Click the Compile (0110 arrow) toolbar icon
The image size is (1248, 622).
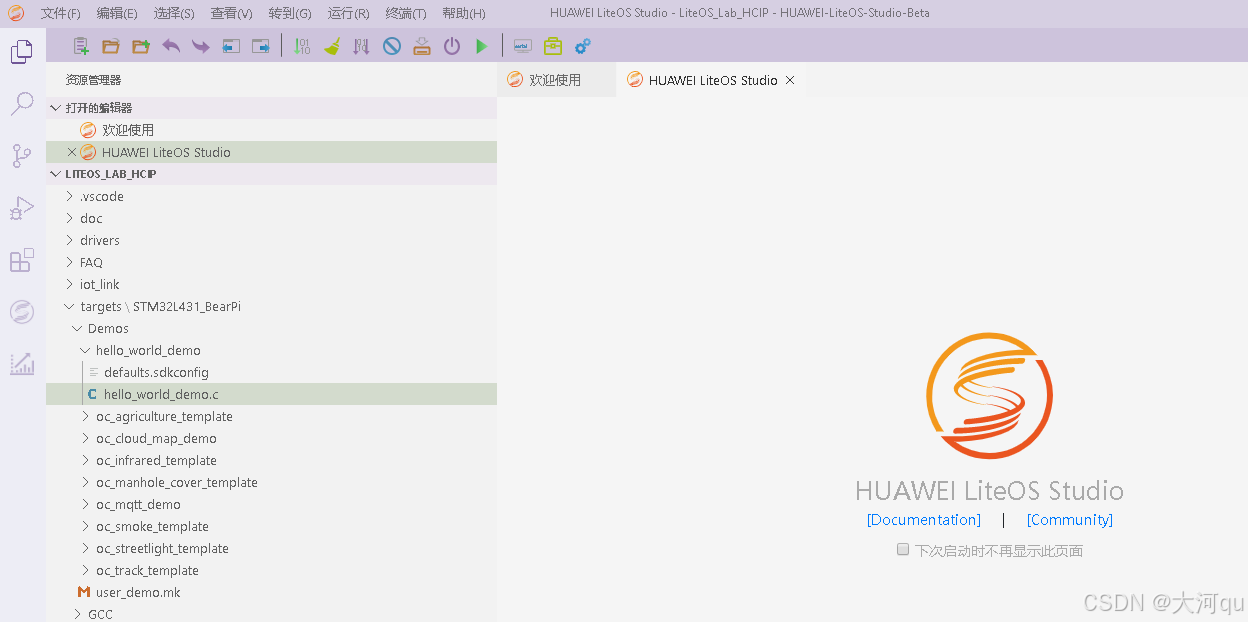[302, 46]
